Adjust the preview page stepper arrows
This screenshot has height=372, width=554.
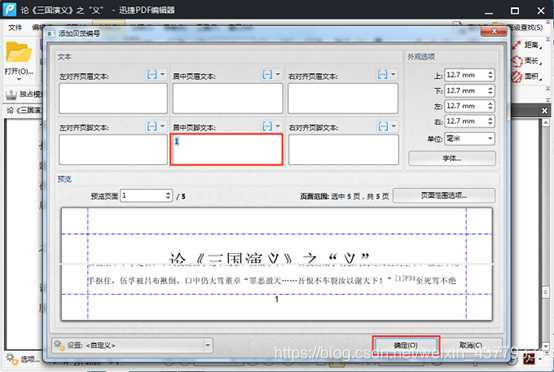[x=168, y=195]
